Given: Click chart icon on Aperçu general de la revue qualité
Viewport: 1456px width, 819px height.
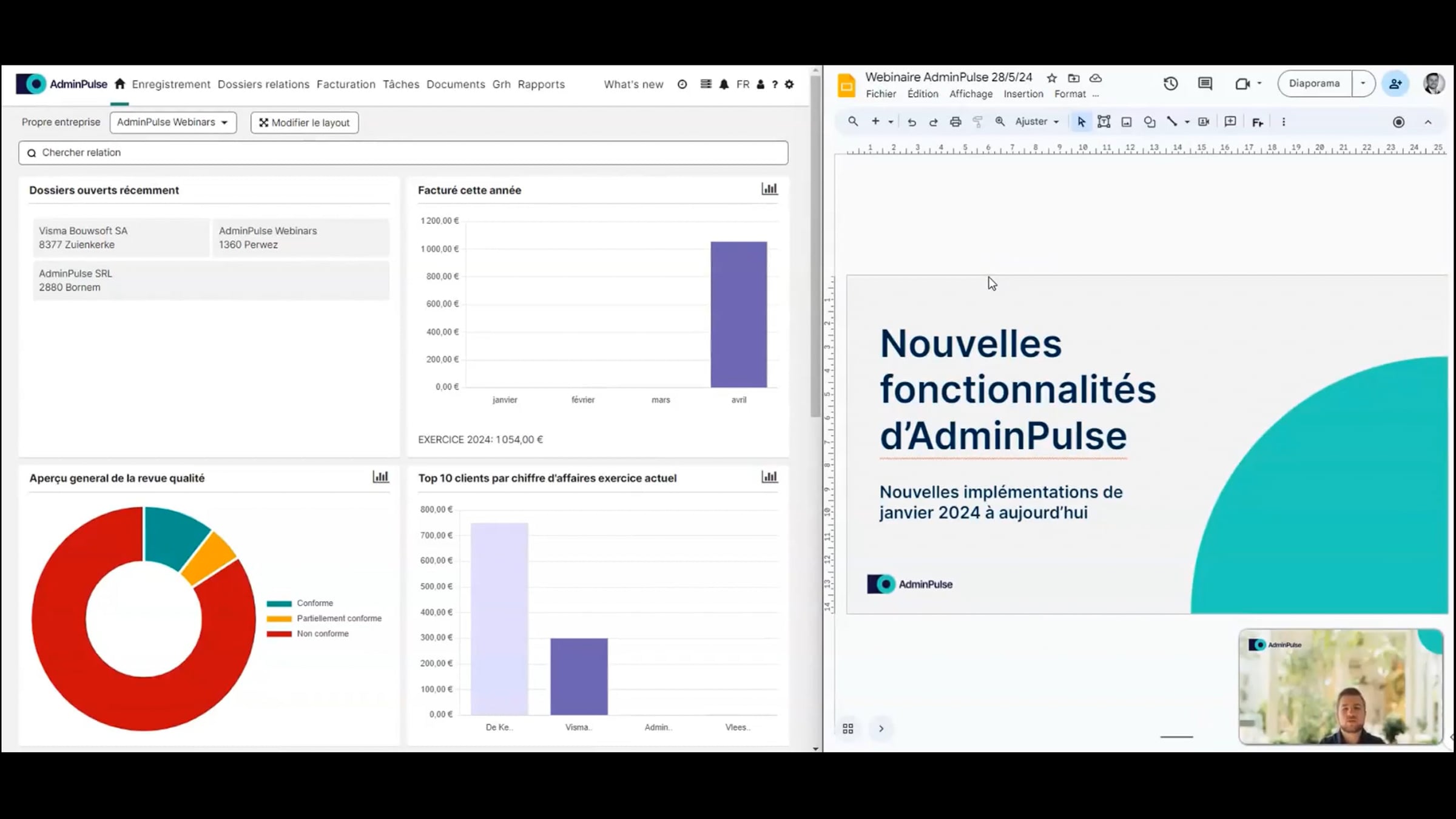Looking at the screenshot, I should click(x=380, y=477).
